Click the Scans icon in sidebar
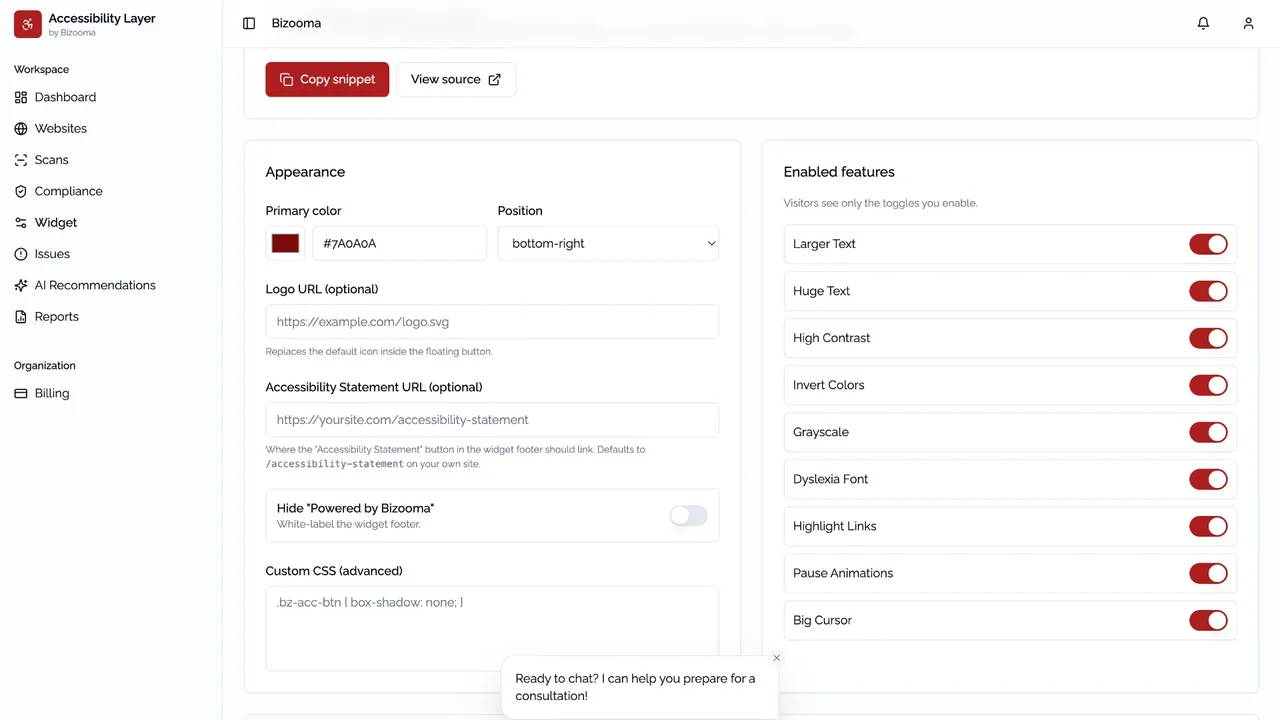 21,160
